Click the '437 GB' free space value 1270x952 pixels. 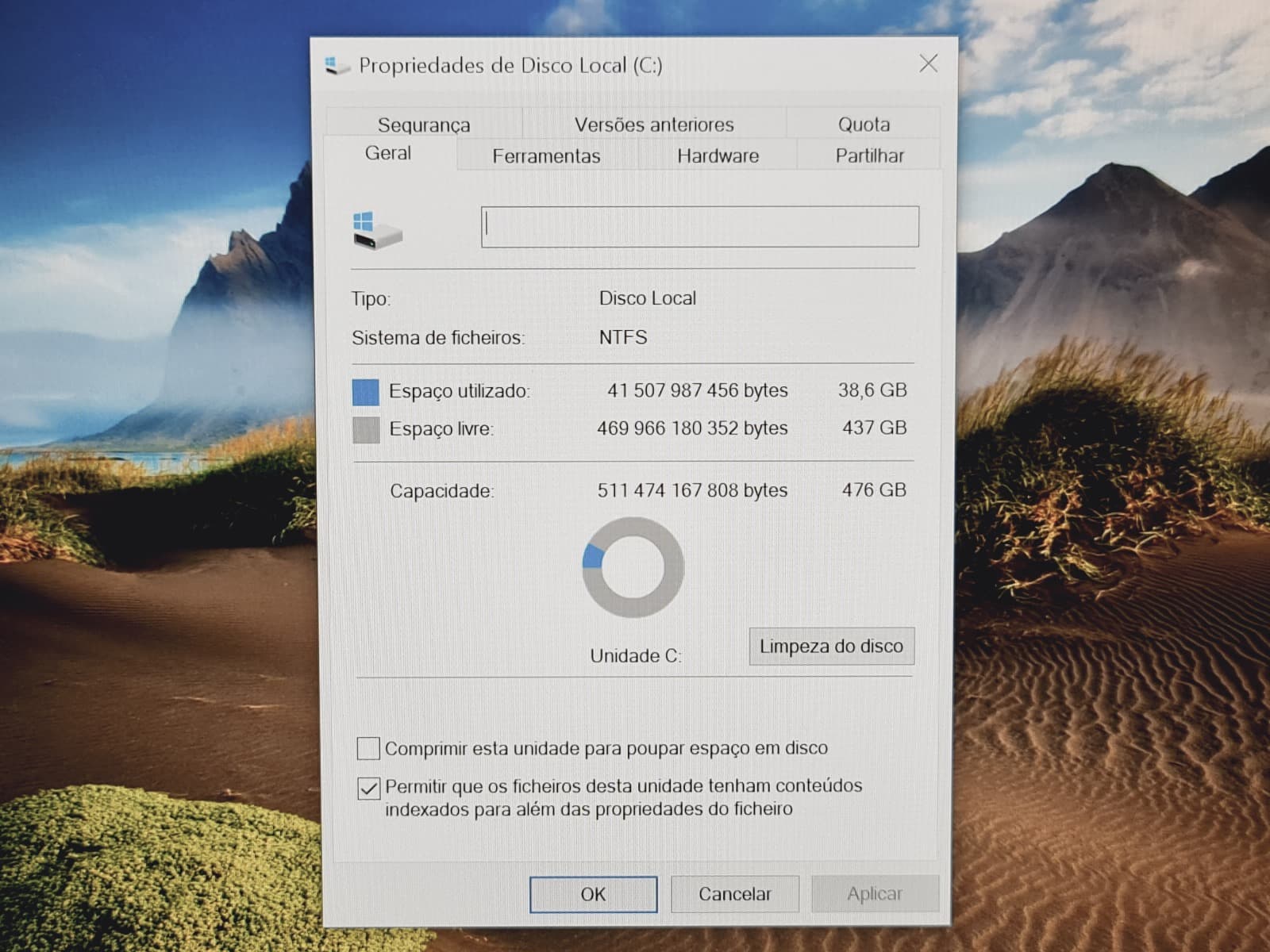(x=874, y=428)
